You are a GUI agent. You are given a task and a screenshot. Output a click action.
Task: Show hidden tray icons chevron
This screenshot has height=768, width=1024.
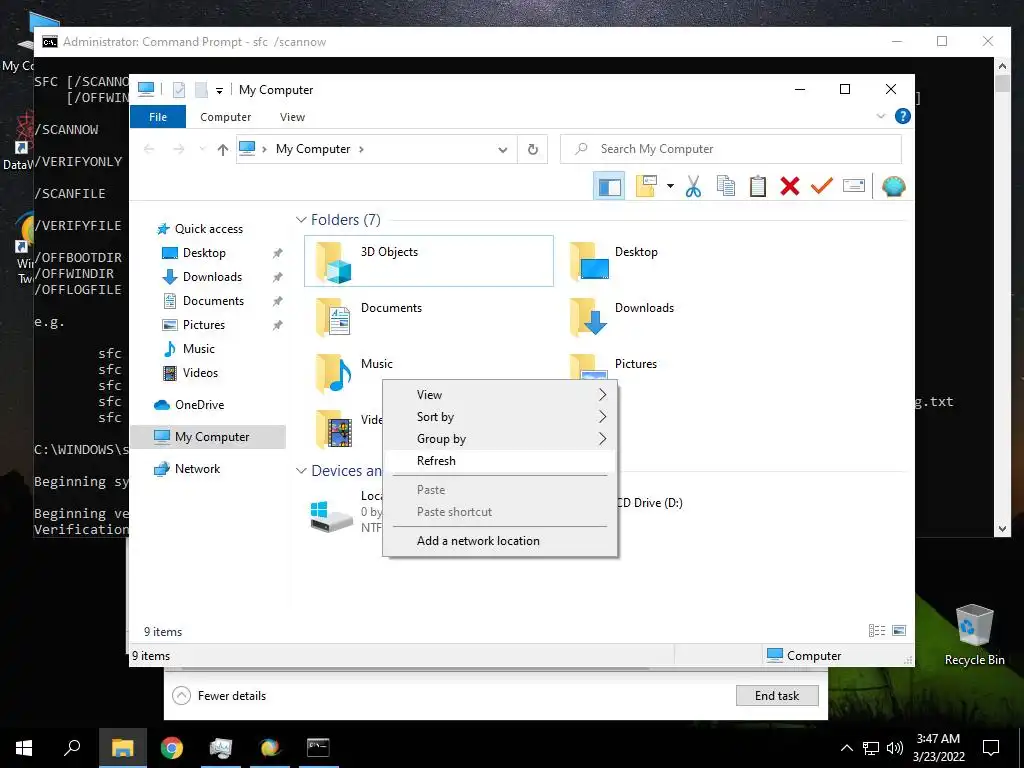tap(846, 748)
